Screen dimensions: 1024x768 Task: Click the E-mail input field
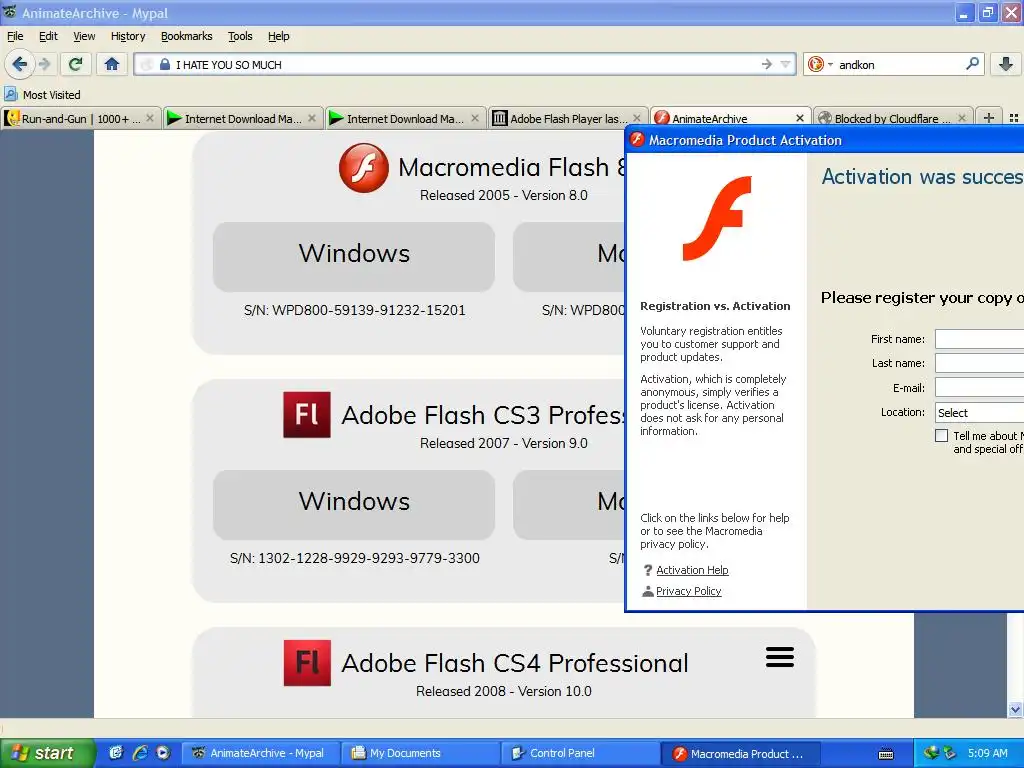[980, 388]
